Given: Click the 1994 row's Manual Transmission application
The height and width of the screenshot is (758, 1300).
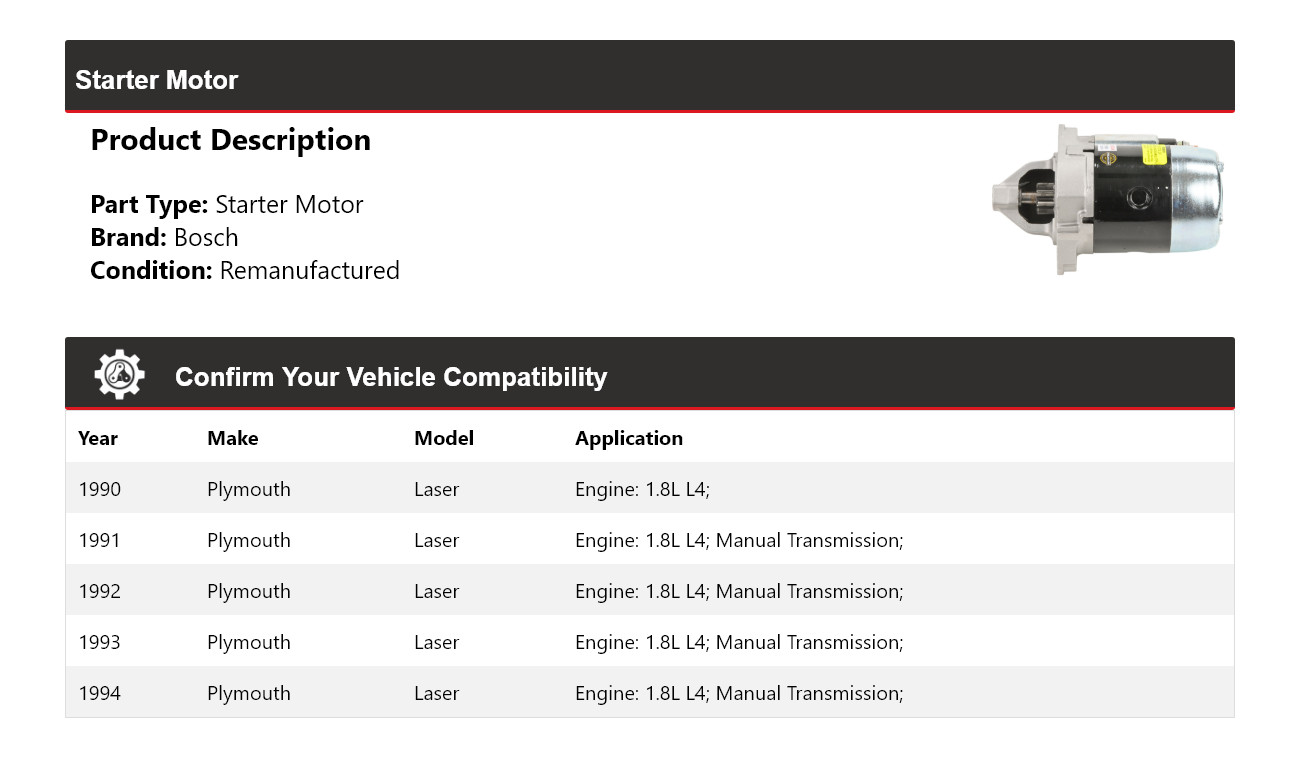Looking at the screenshot, I should coord(809,693).
